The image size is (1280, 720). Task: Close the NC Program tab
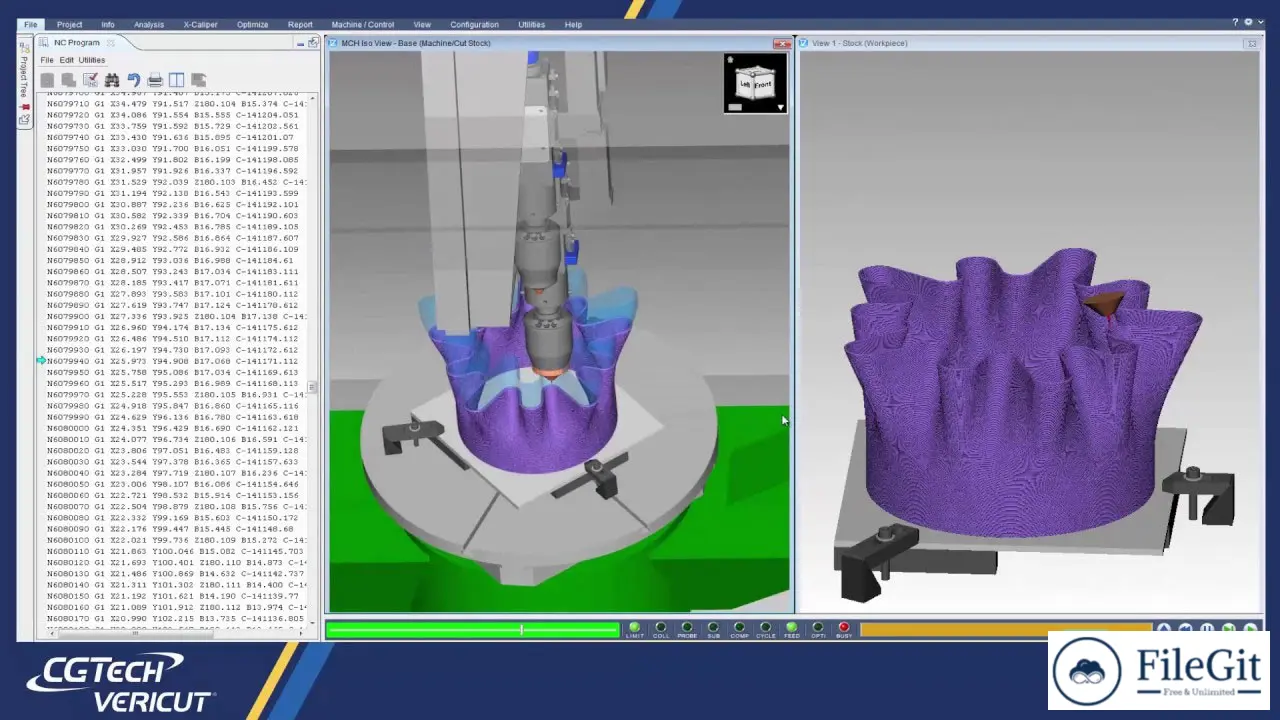pos(111,43)
